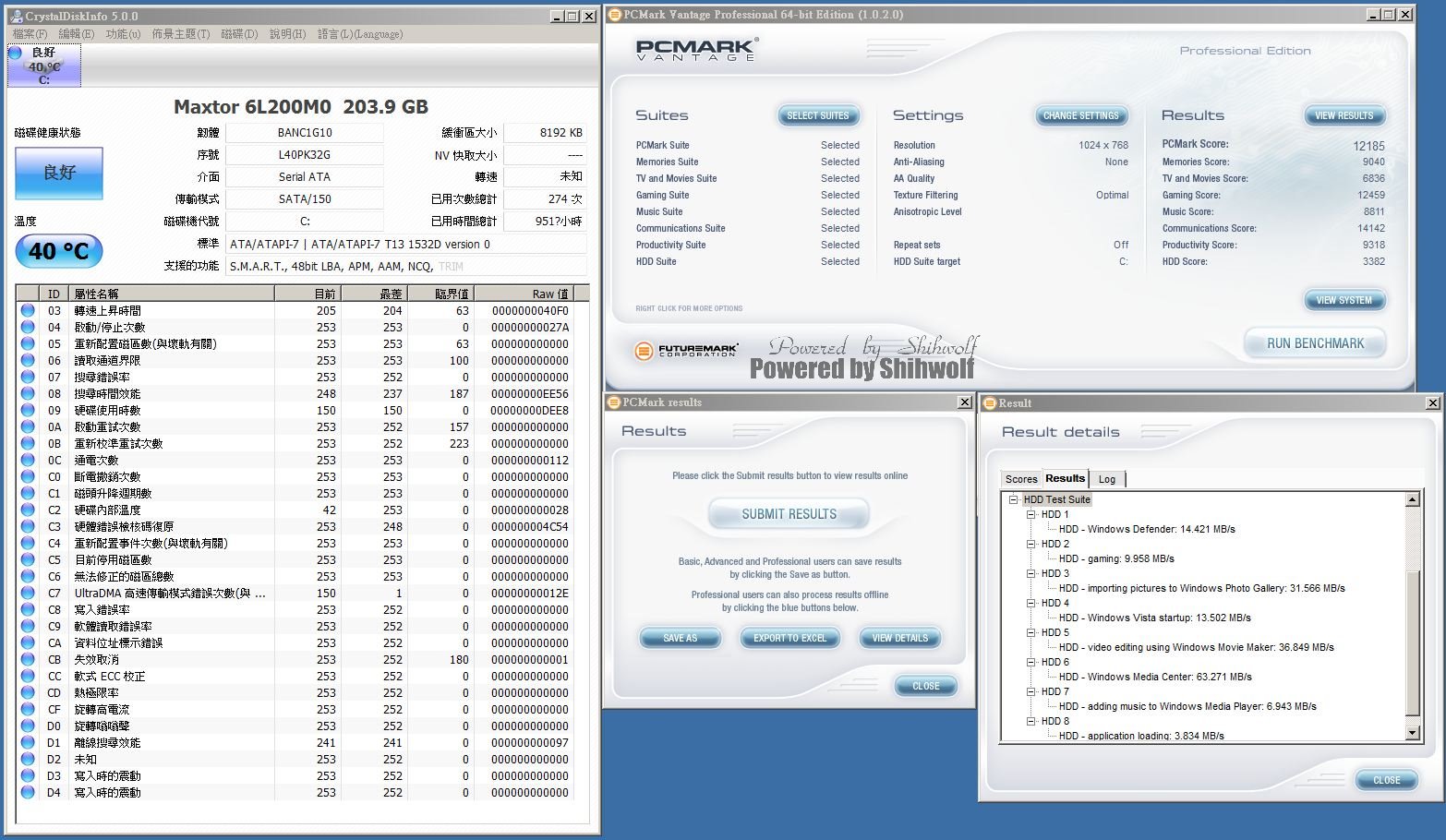Click SAVE AS in PCMark results
Viewport: 1446px width, 840px height.
tap(681, 638)
